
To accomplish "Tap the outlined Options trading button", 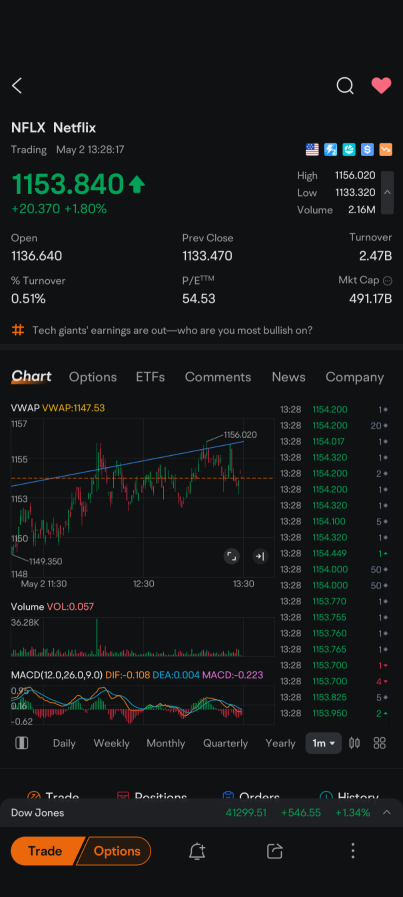I will coord(117,851).
